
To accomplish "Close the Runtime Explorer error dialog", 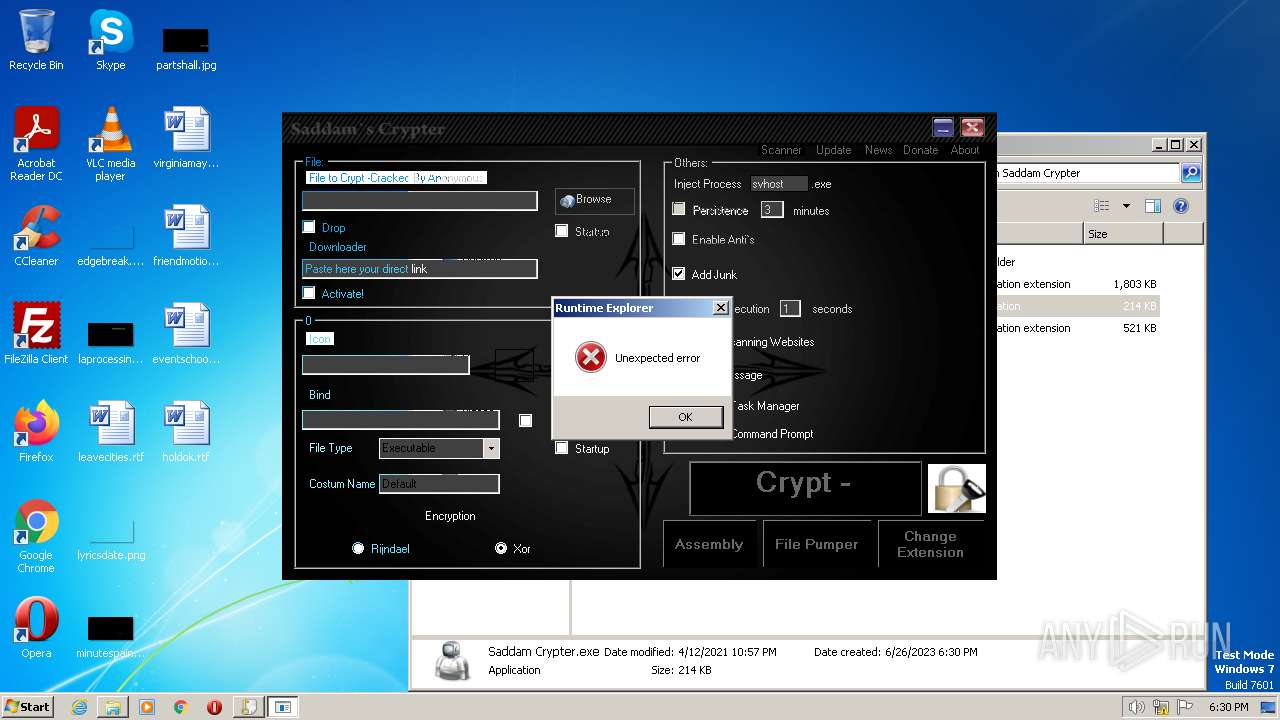I will (720, 308).
